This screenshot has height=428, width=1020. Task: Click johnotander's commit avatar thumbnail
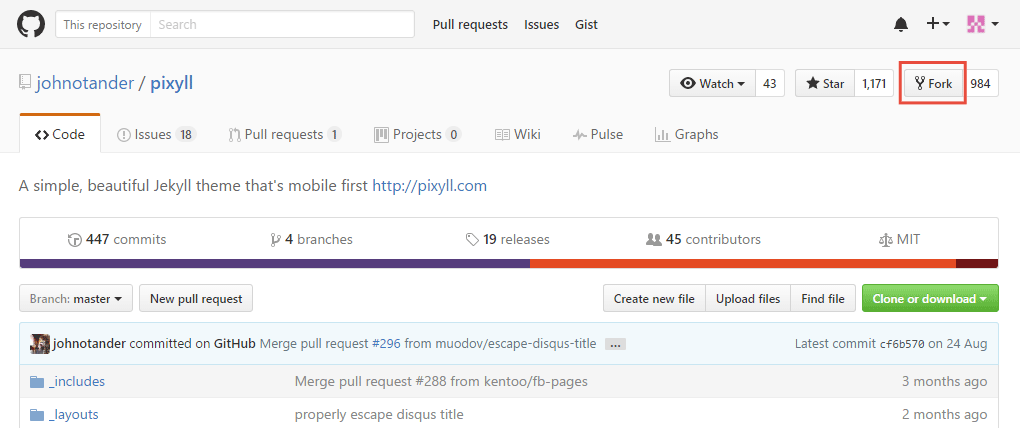(40, 343)
